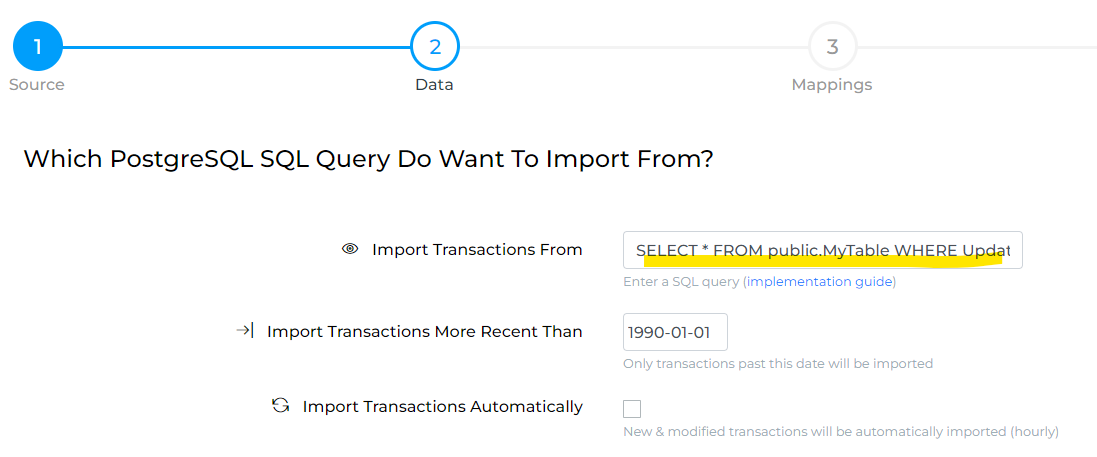The width and height of the screenshot is (1097, 457).
Task: Click the hourly auto-import helper text
Action: pos(841,432)
